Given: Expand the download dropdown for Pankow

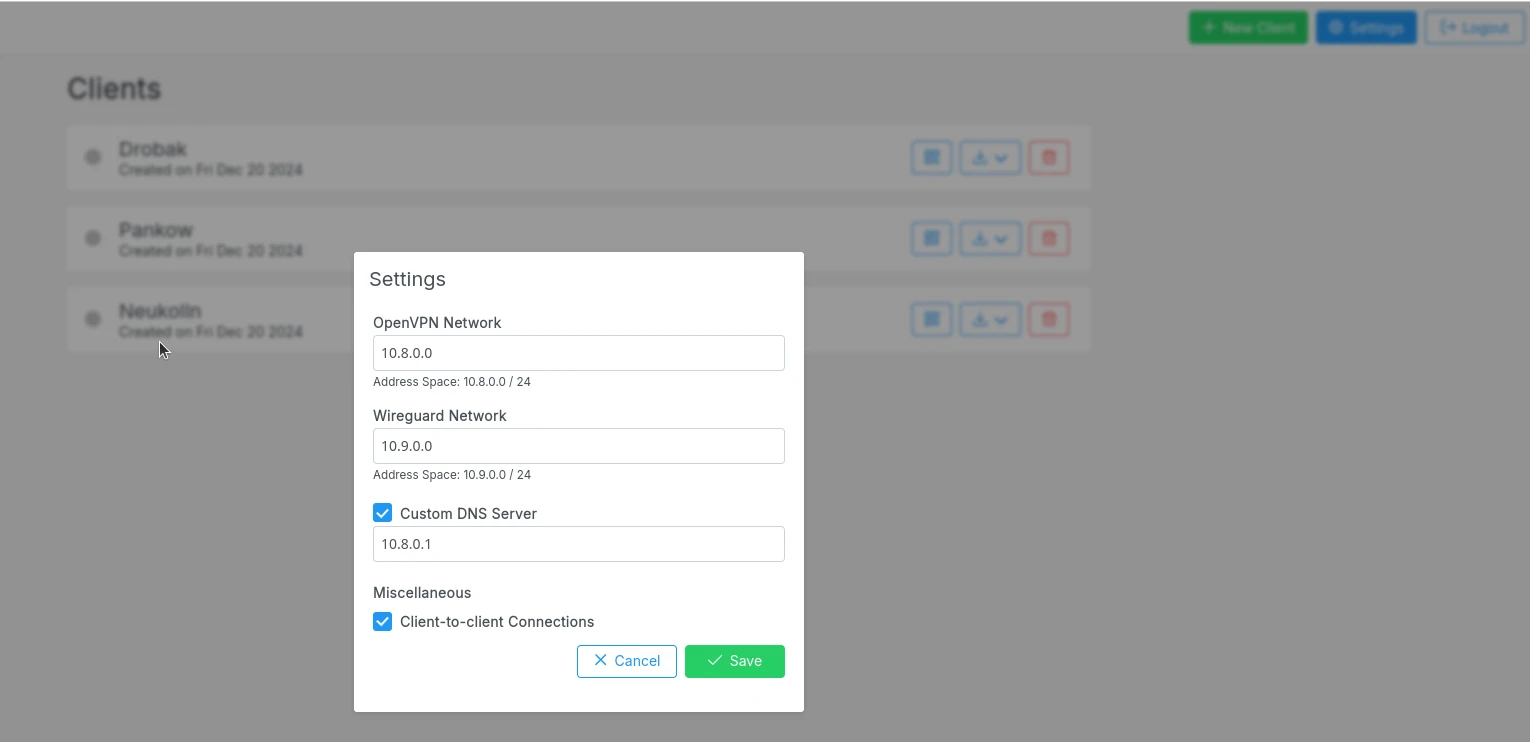Looking at the screenshot, I should tap(990, 239).
